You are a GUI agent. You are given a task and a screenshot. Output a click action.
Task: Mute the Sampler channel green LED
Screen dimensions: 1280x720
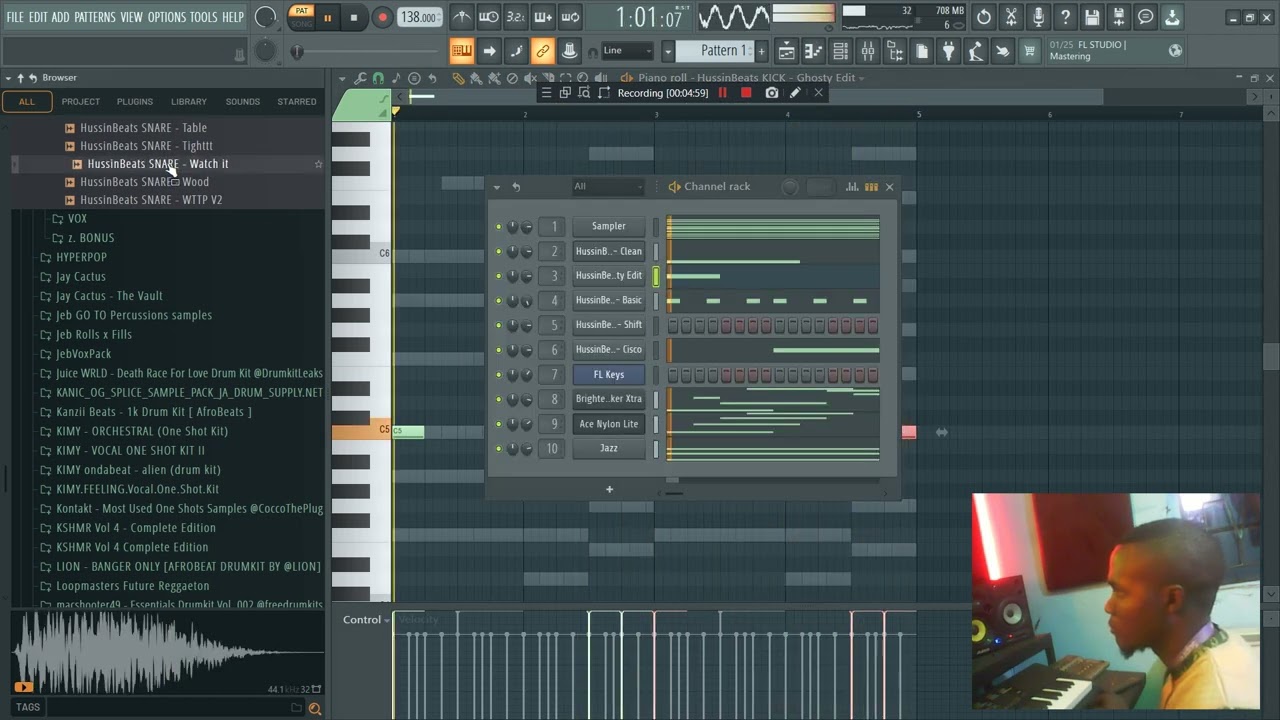[x=499, y=227]
